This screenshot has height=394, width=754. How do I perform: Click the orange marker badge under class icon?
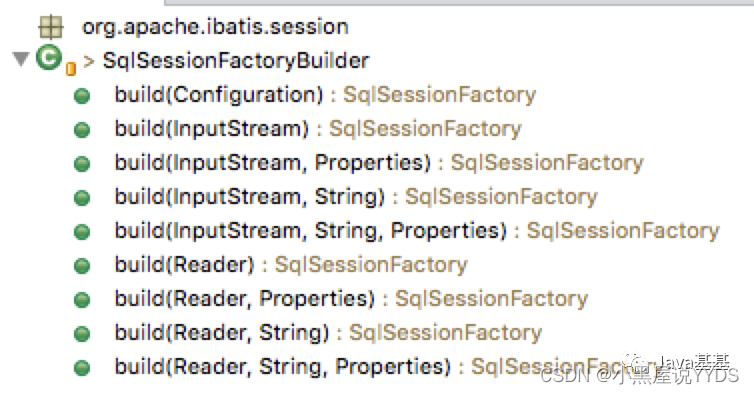point(71,69)
